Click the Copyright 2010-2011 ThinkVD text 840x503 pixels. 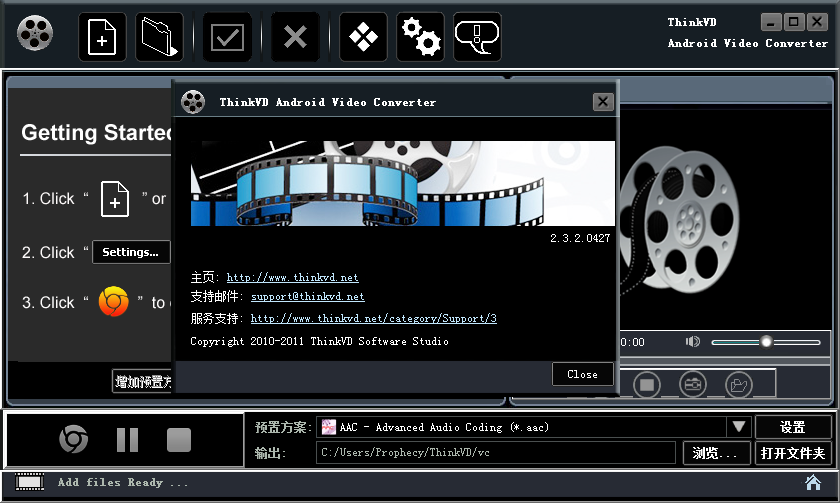click(319, 341)
